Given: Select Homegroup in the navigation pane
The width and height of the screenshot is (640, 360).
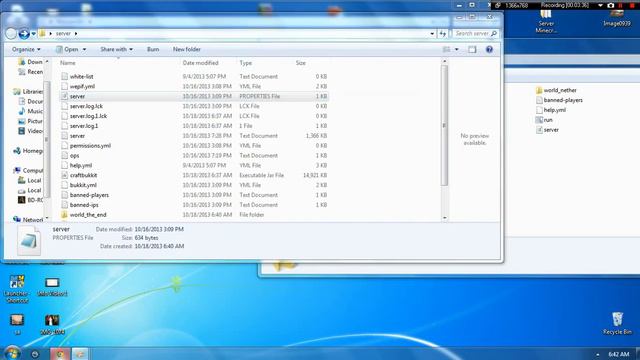Looking at the screenshot, I should pyautogui.click(x=28, y=151).
